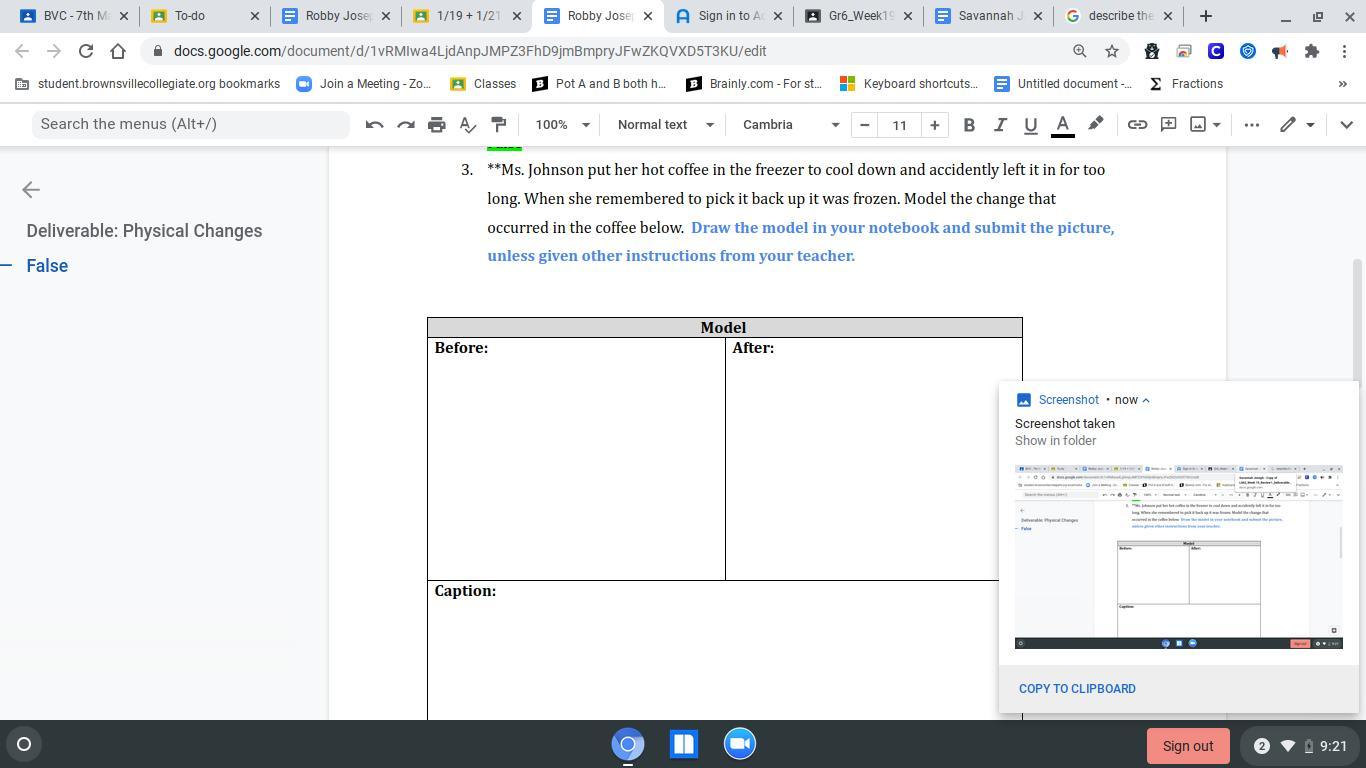
Task: Click the undo arrow icon
Action: coord(374,125)
